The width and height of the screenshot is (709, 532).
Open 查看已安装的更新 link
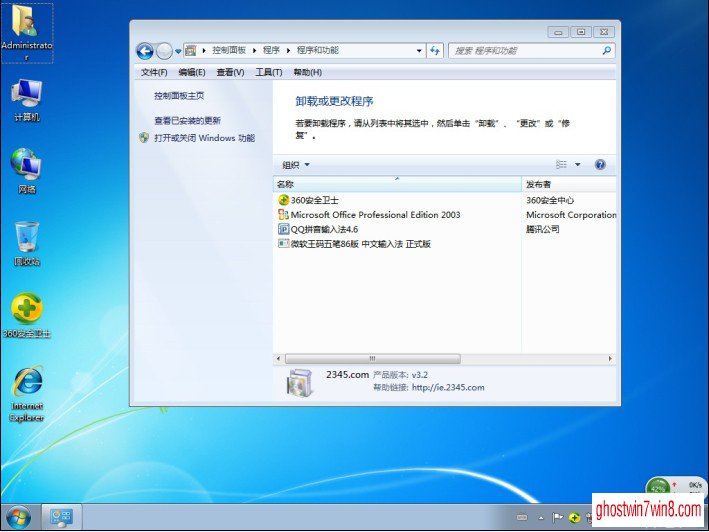[x=187, y=121]
